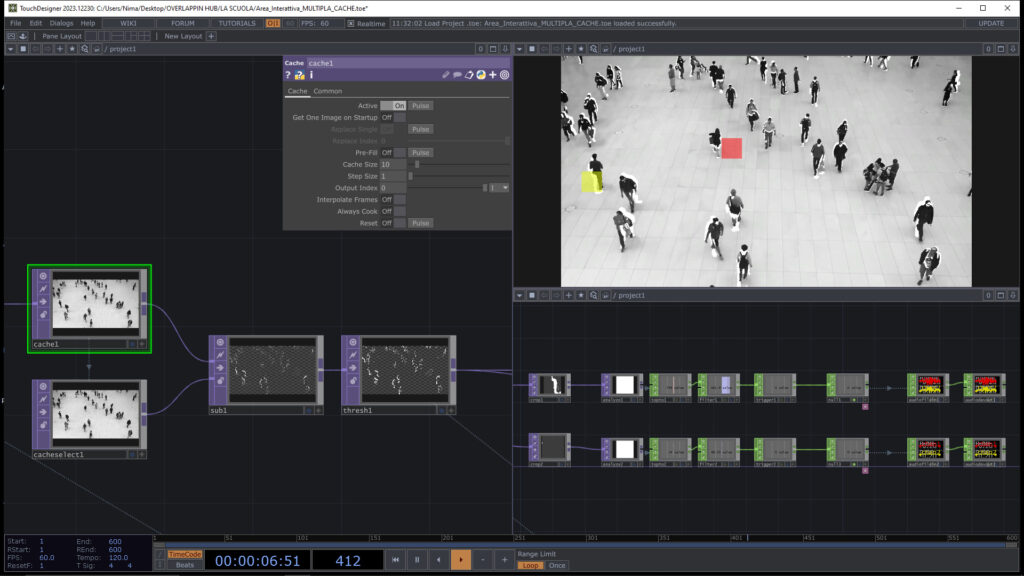
Task: Click the target icon in cache1 parameter header
Action: tap(504, 75)
